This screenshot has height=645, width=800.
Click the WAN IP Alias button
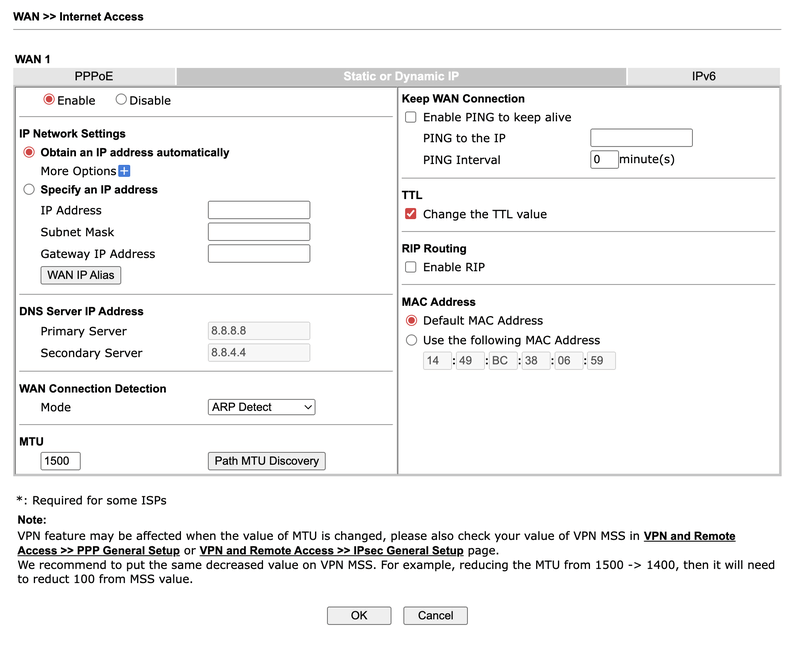(81, 275)
